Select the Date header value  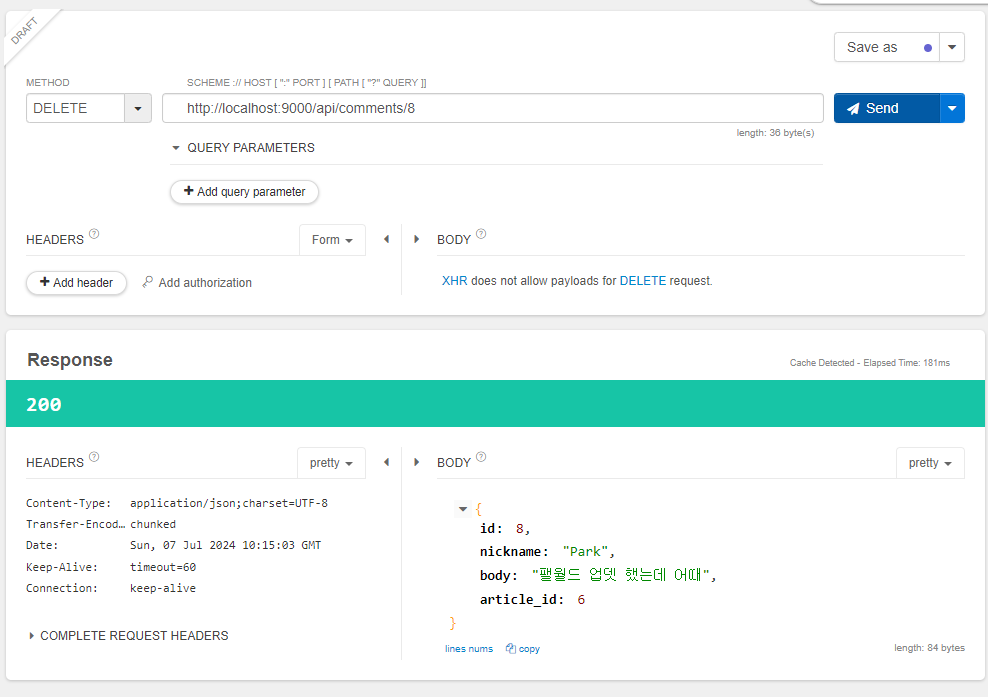[x=226, y=545]
